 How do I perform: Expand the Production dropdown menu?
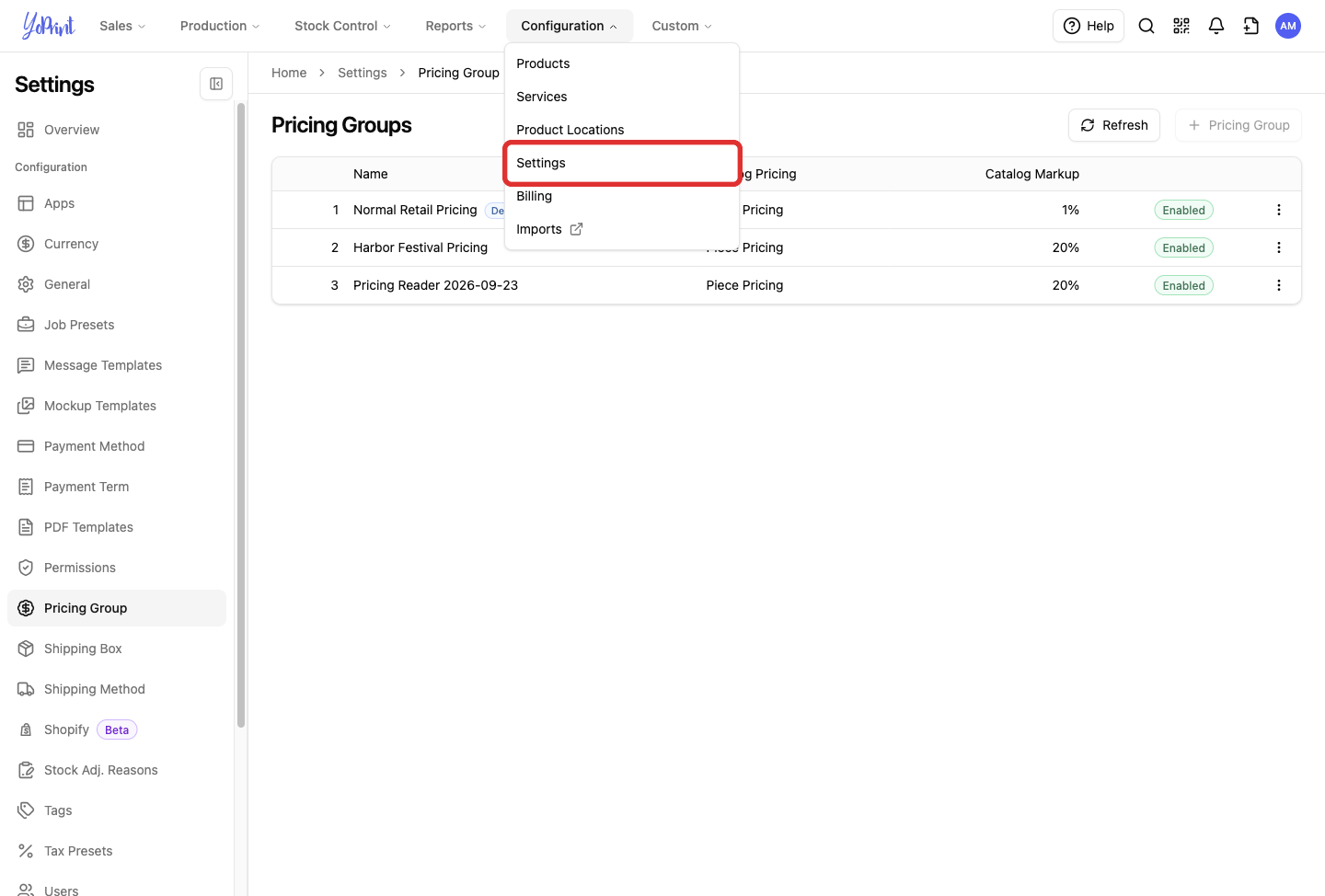coord(220,26)
